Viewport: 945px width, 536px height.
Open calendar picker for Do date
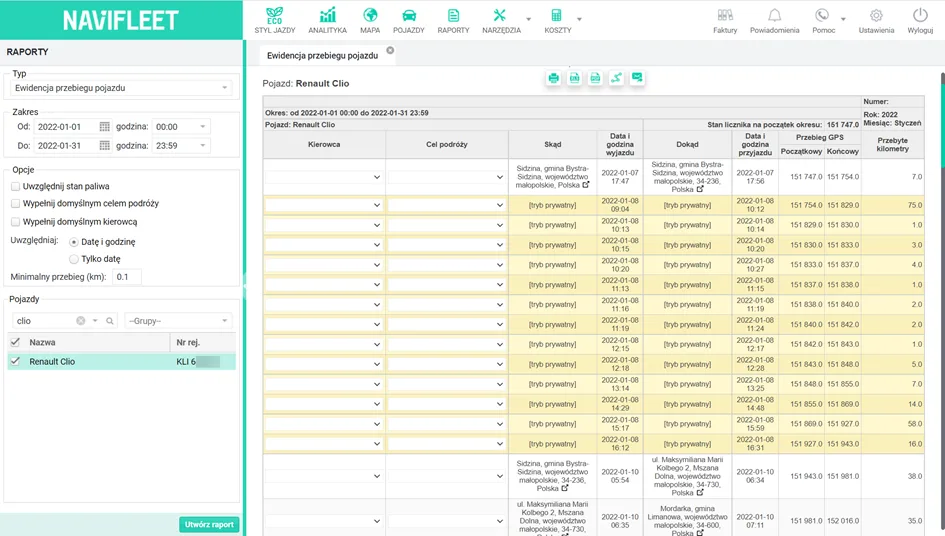[104, 145]
